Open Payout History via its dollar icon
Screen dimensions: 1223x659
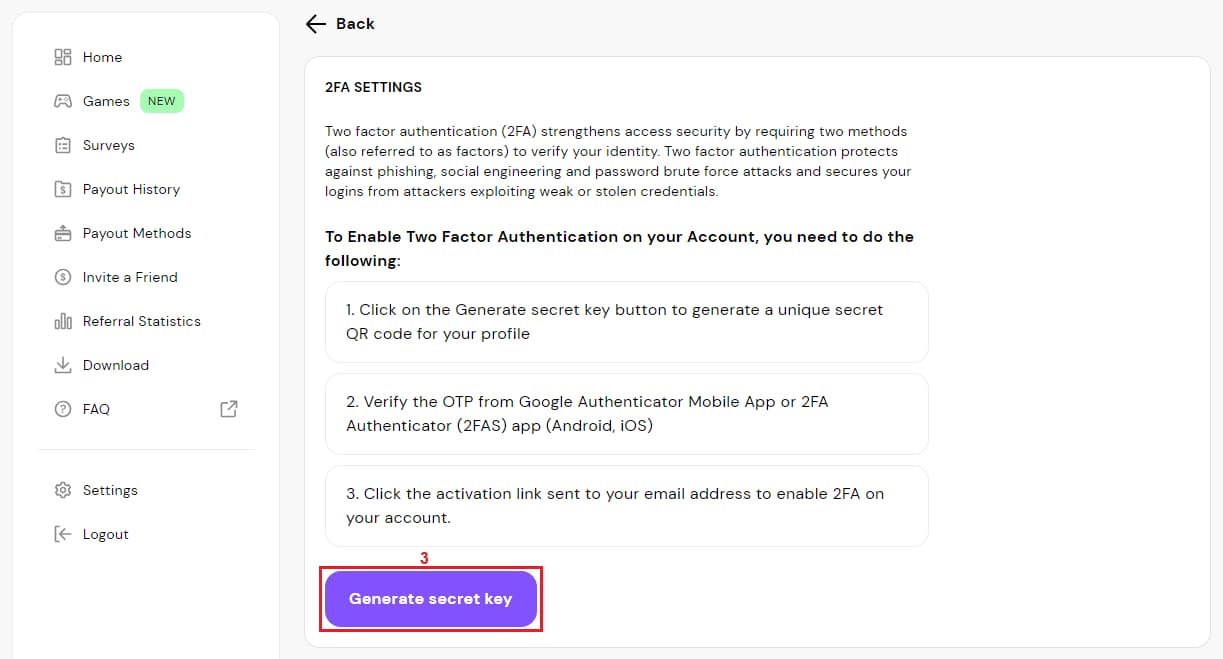click(x=63, y=189)
